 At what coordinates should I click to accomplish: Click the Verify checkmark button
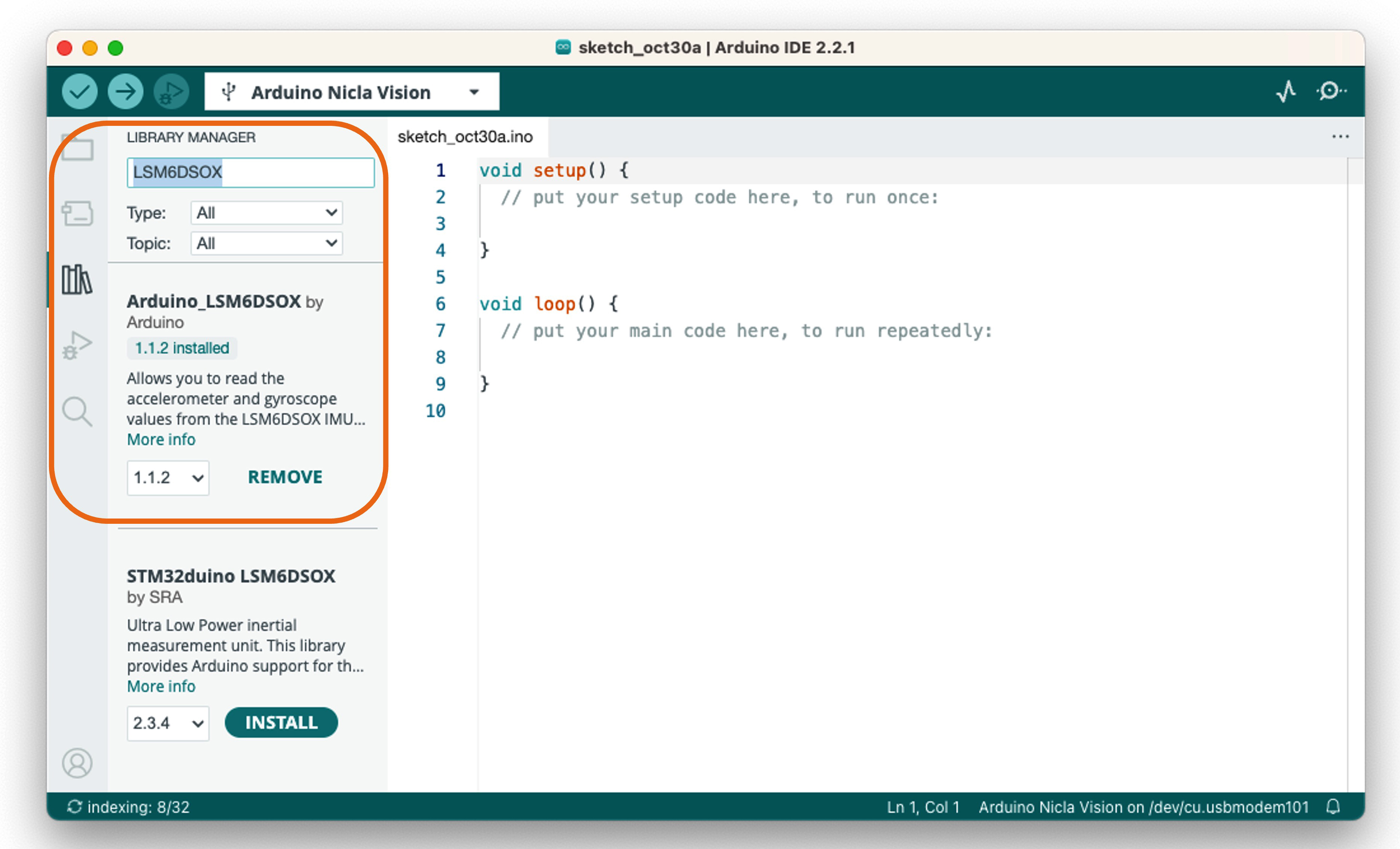tap(80, 92)
